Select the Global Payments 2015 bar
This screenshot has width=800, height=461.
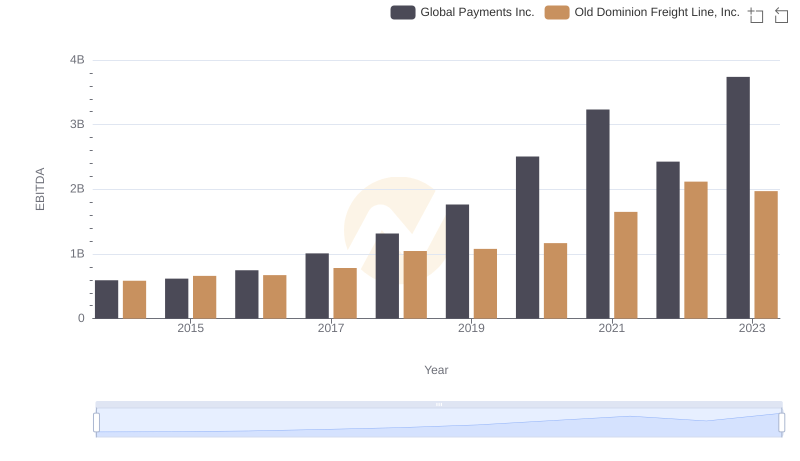[x=177, y=299]
